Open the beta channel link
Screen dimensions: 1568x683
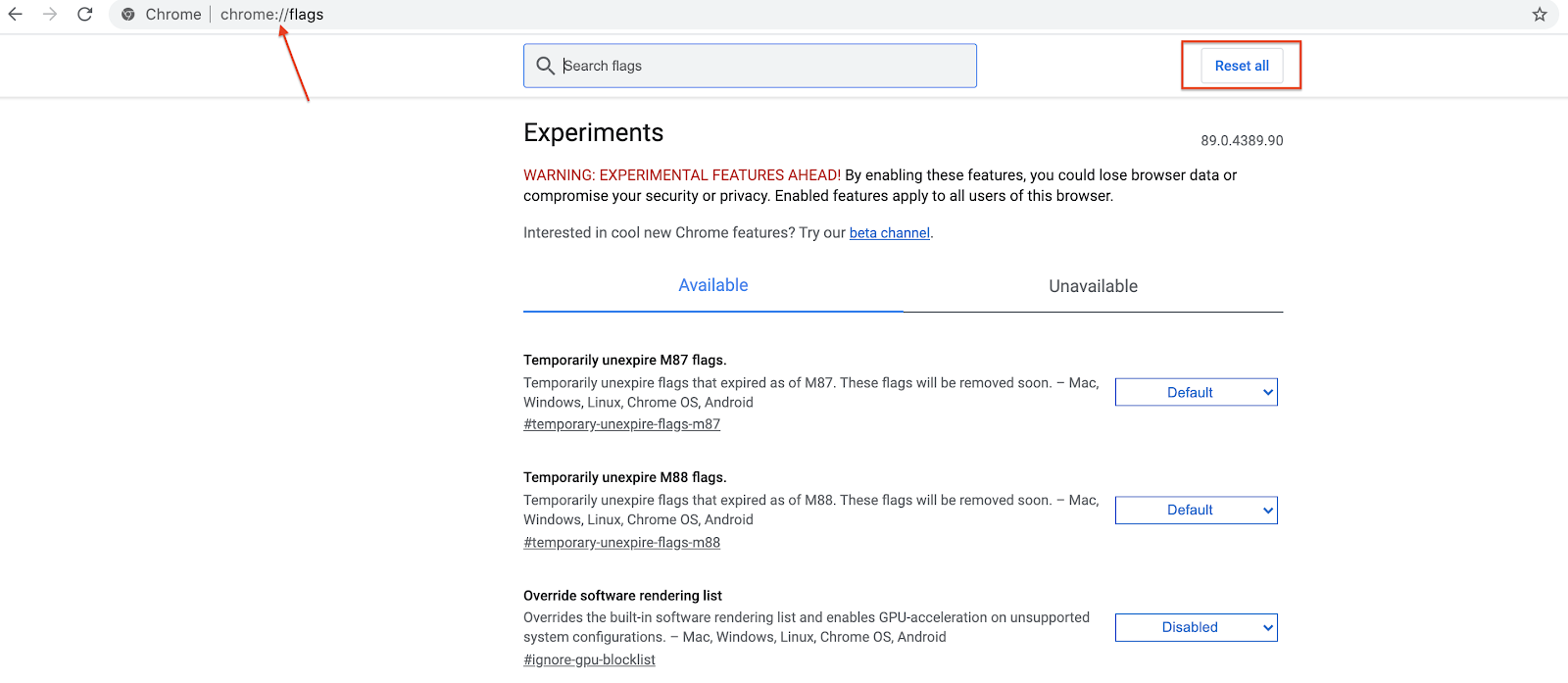[889, 233]
